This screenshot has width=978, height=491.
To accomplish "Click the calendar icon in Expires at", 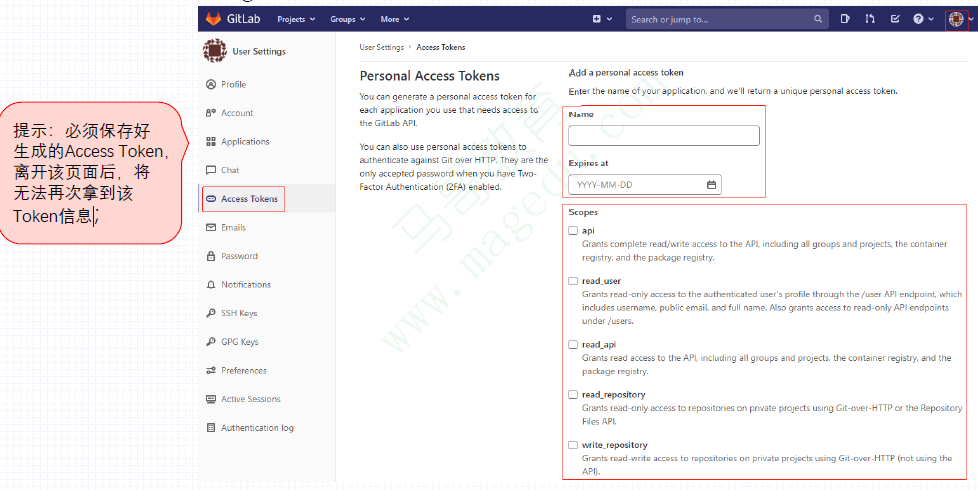I will tap(711, 185).
